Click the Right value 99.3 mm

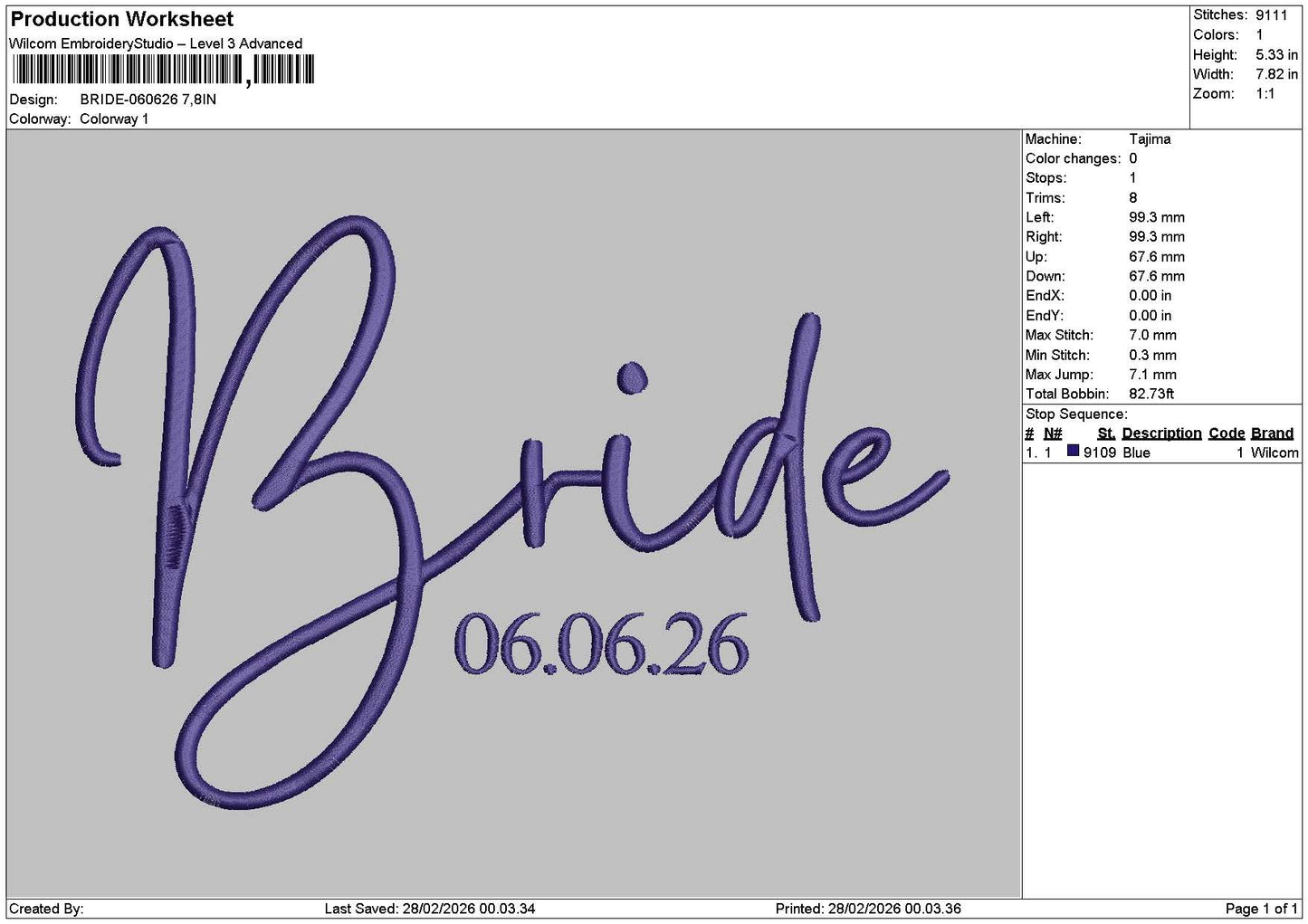[x=1157, y=237]
